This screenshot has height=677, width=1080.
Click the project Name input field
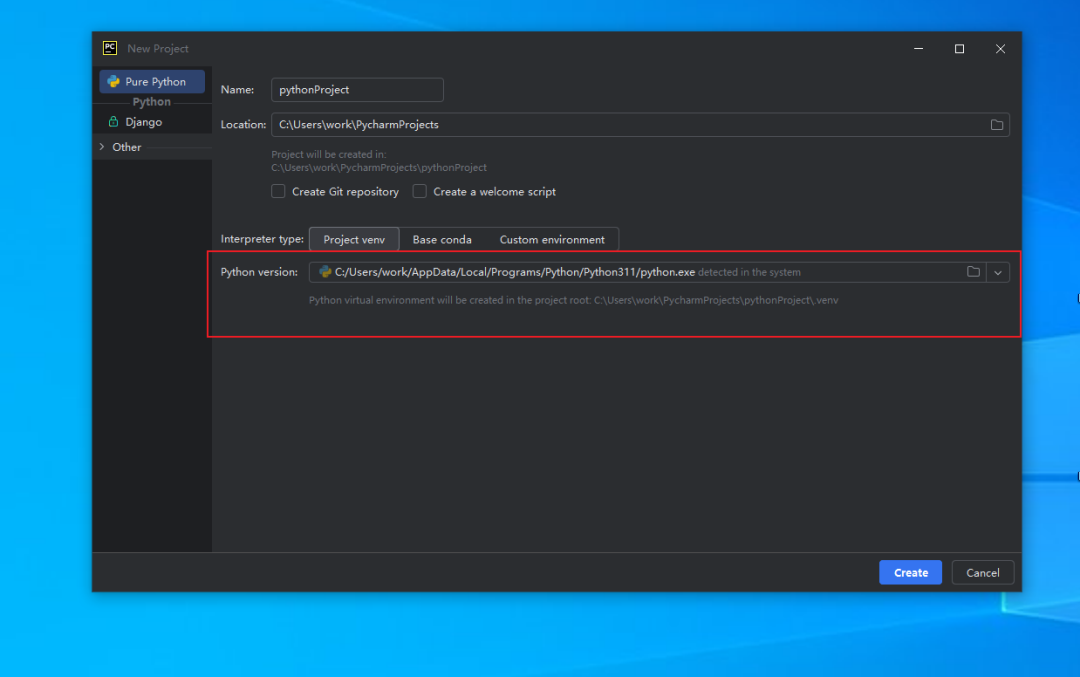(357, 90)
